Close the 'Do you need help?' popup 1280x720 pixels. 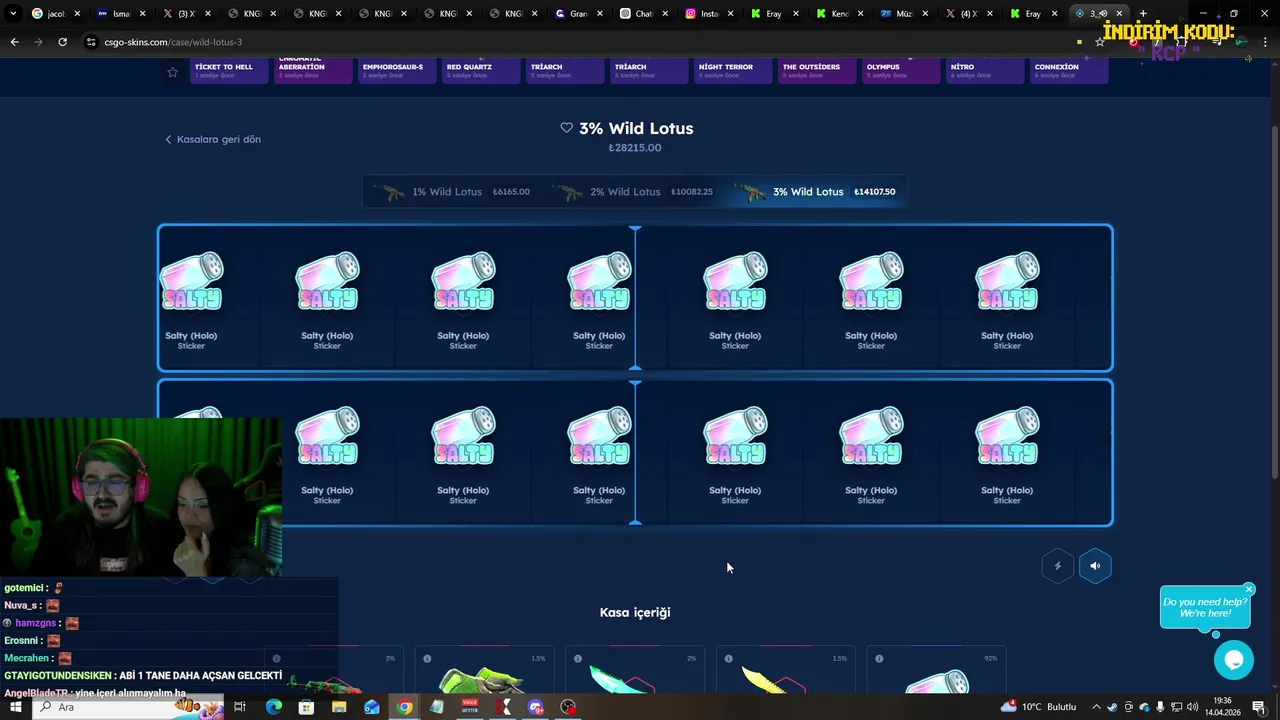pyautogui.click(x=1249, y=589)
